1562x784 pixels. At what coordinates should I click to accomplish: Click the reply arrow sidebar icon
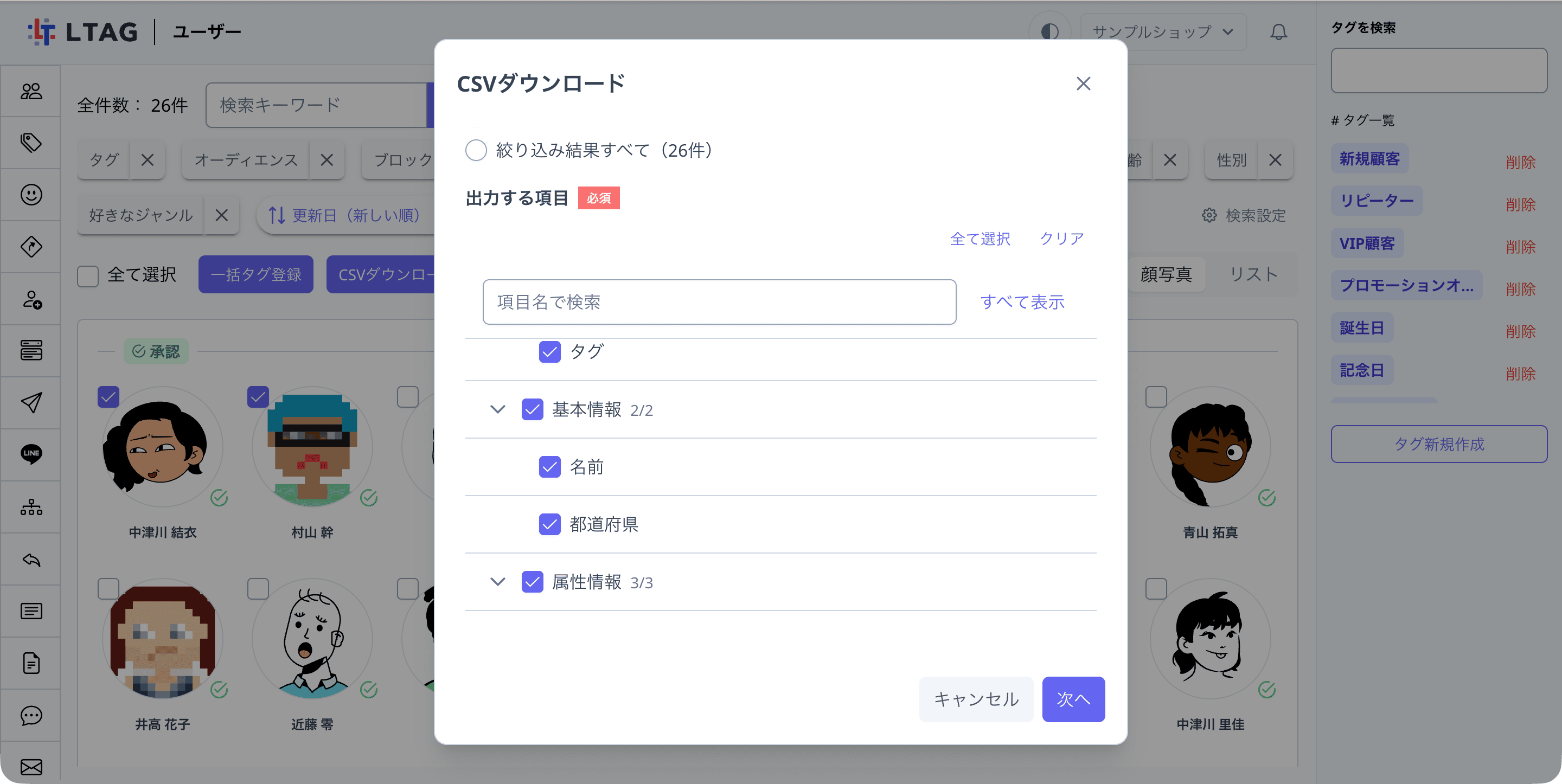(x=31, y=559)
